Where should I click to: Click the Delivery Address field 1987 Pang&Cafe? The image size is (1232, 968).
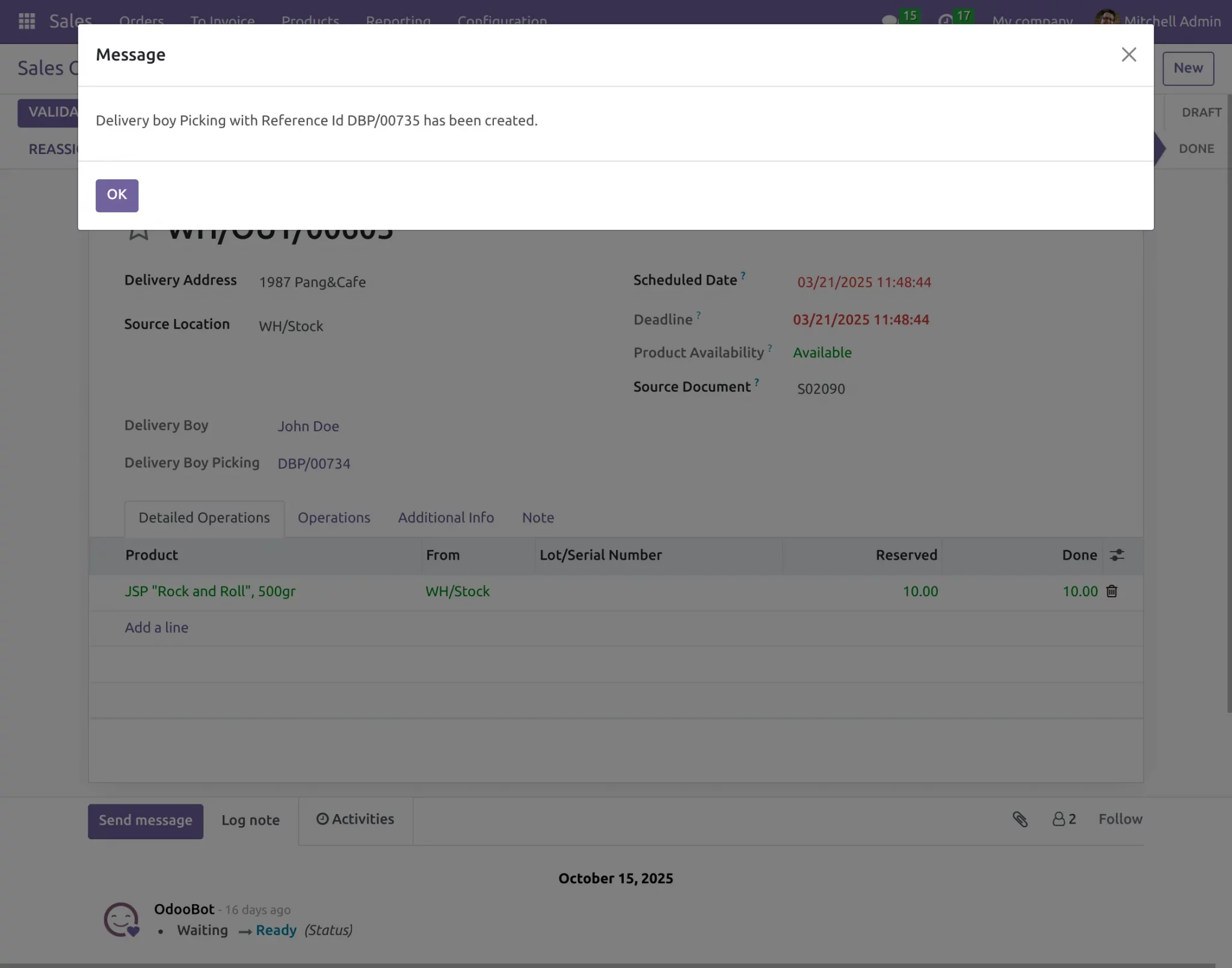click(x=312, y=282)
